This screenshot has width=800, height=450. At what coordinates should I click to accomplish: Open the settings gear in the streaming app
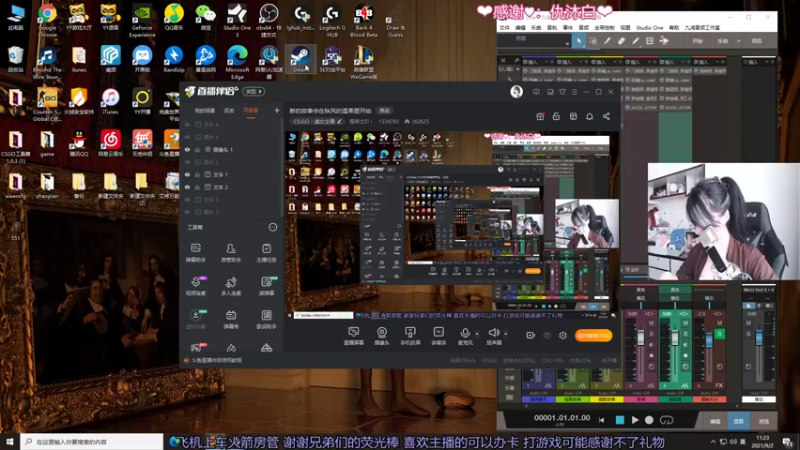[563, 335]
